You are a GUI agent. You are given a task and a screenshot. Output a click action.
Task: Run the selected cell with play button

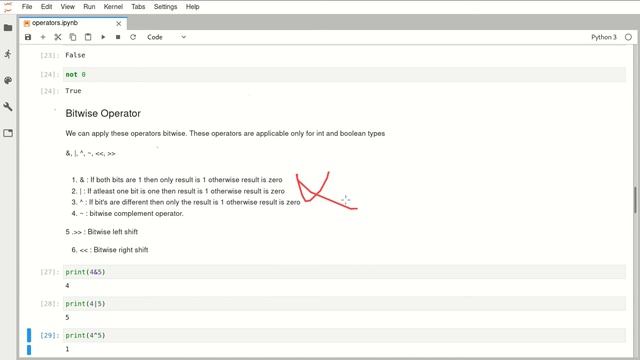[103, 37]
